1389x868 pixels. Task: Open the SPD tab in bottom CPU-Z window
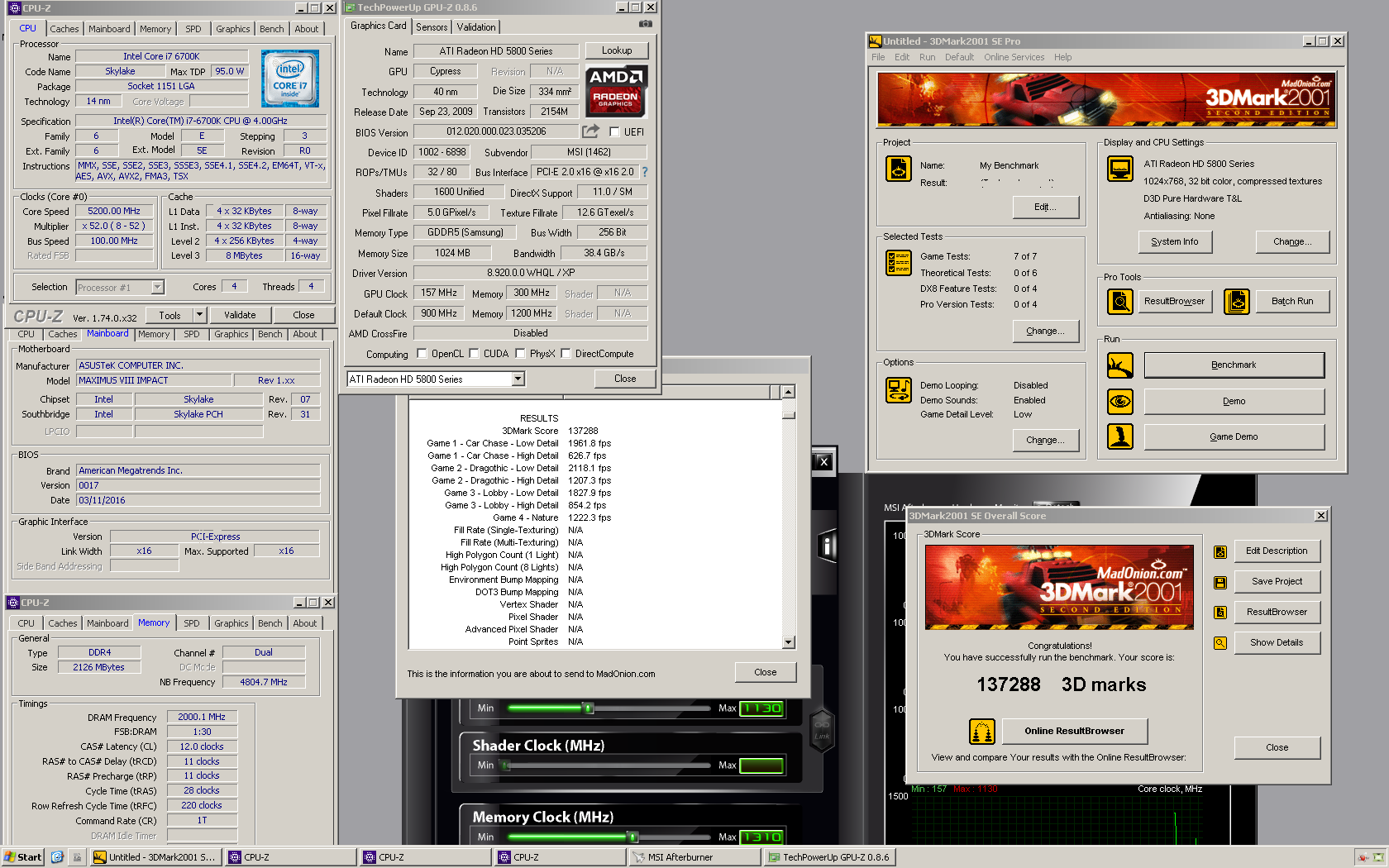(x=192, y=623)
